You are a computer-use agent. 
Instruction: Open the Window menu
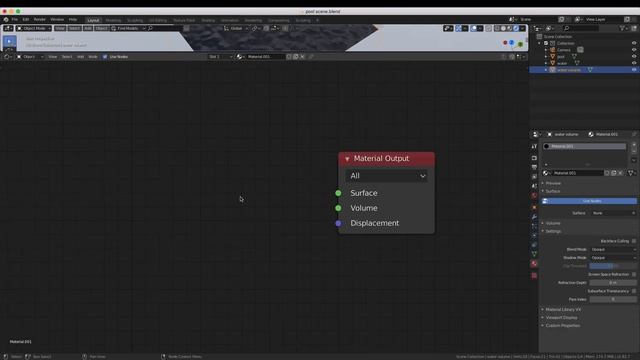[x=57, y=19]
